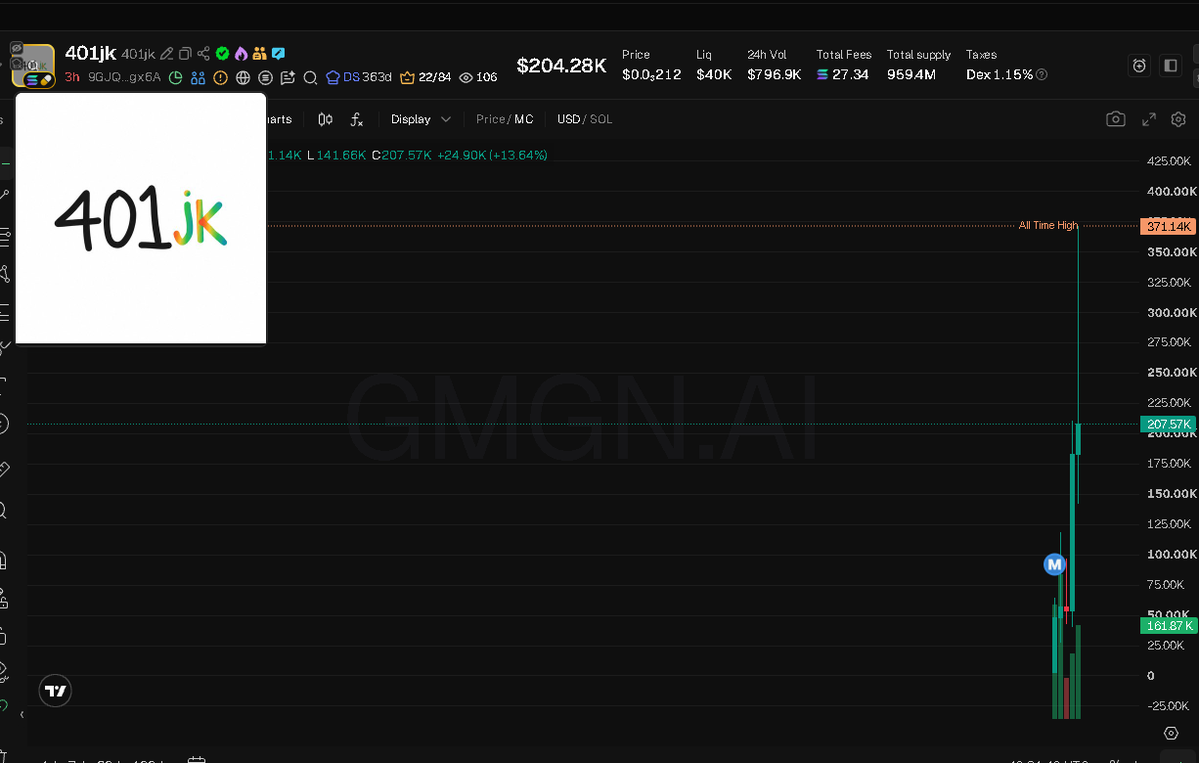Select SOL as chart currency
Image resolution: width=1199 pixels, height=763 pixels.
point(601,119)
